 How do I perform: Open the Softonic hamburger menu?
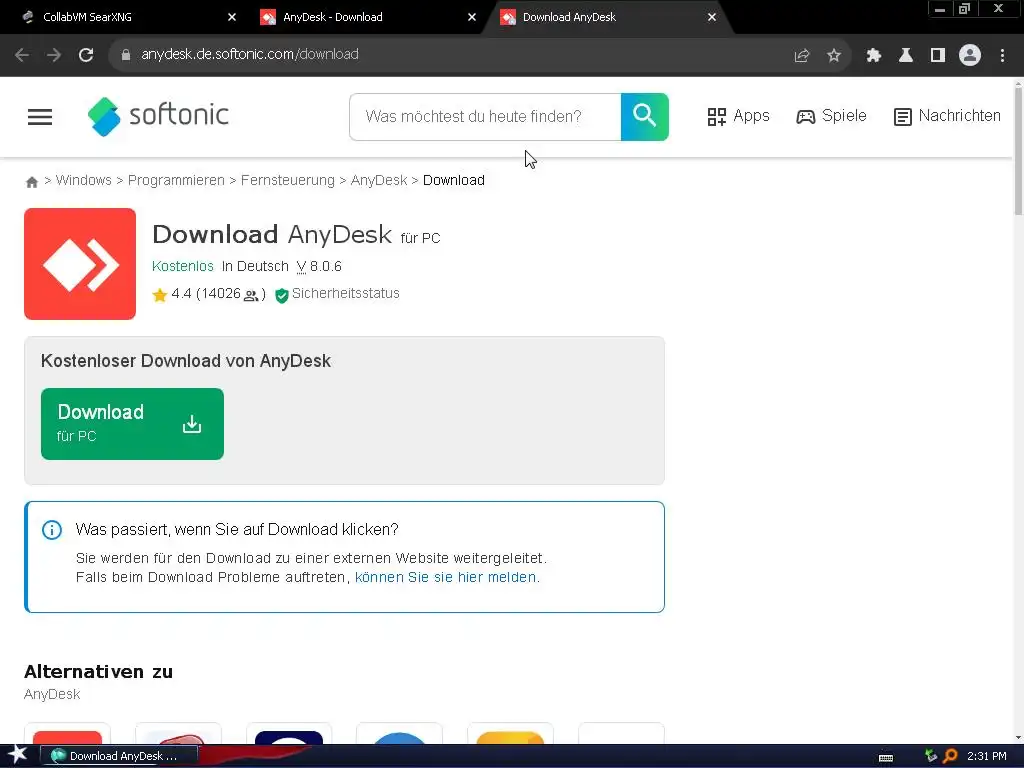(40, 117)
